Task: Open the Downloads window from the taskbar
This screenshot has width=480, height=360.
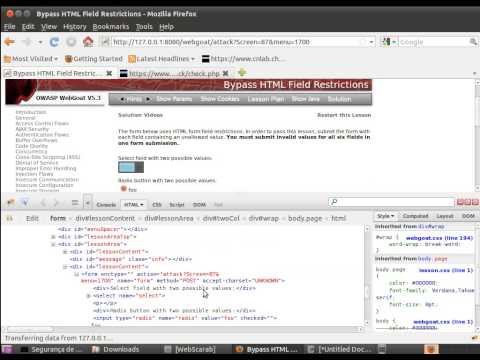Action: [x=116, y=349]
